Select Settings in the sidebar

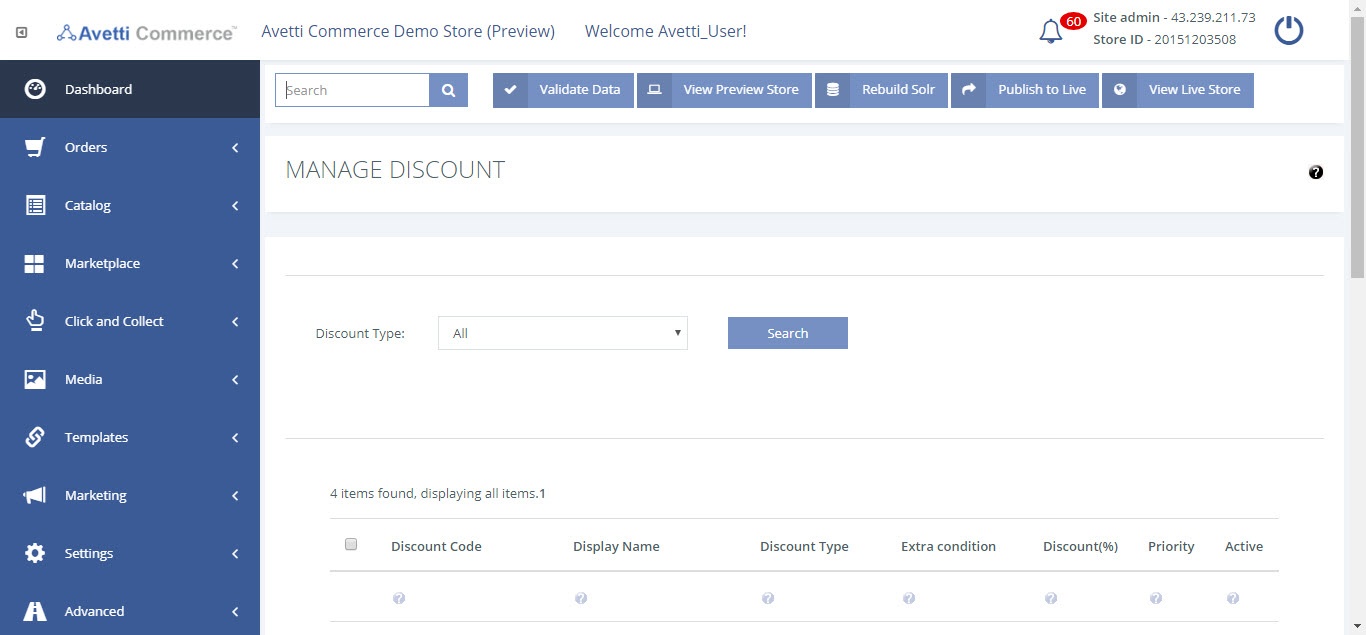[130, 553]
